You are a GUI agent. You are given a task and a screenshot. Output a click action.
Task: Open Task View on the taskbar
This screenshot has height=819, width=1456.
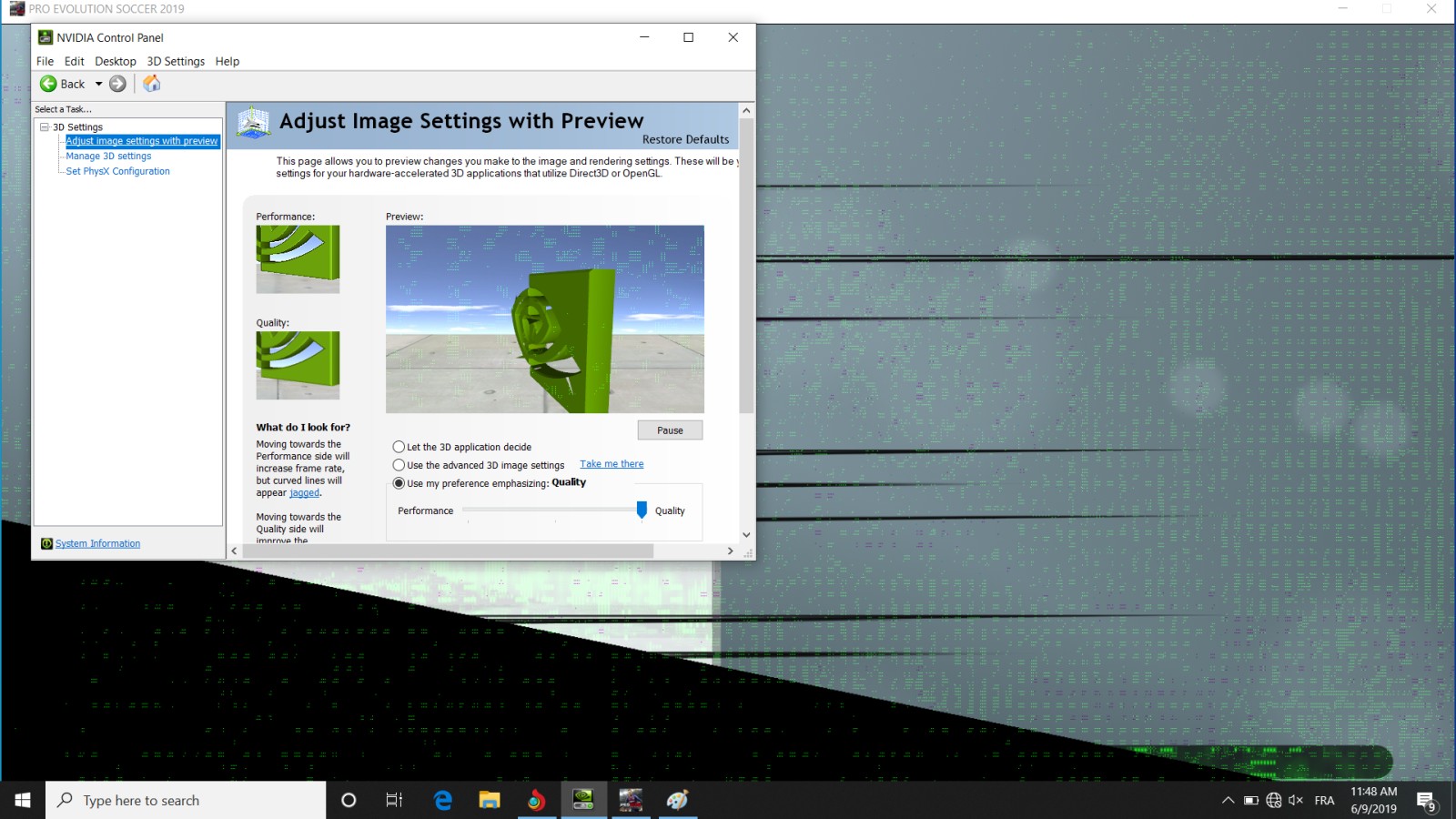(394, 800)
